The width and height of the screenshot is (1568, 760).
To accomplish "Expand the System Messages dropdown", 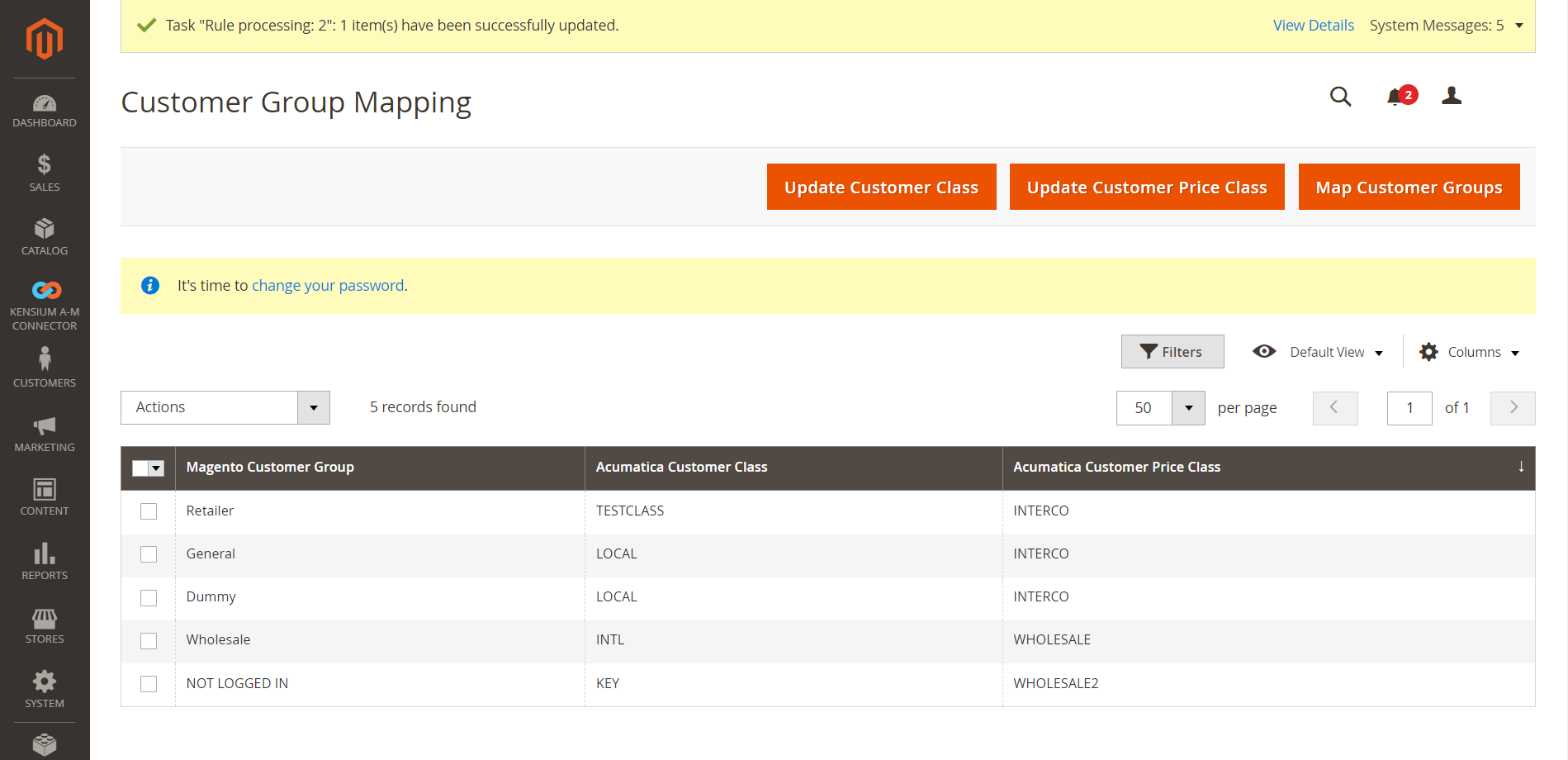I will pos(1519,26).
